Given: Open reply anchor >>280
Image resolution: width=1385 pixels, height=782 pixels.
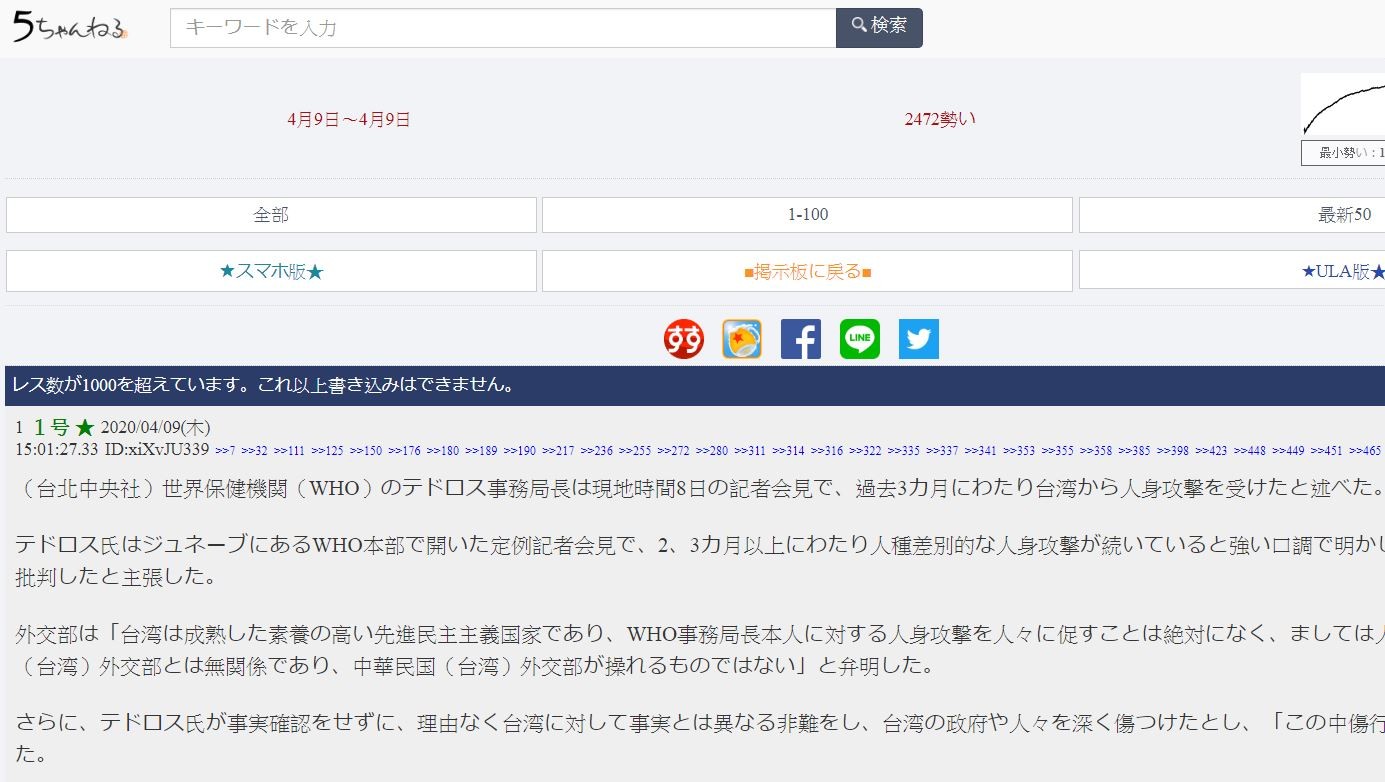Looking at the screenshot, I should pos(712,450).
